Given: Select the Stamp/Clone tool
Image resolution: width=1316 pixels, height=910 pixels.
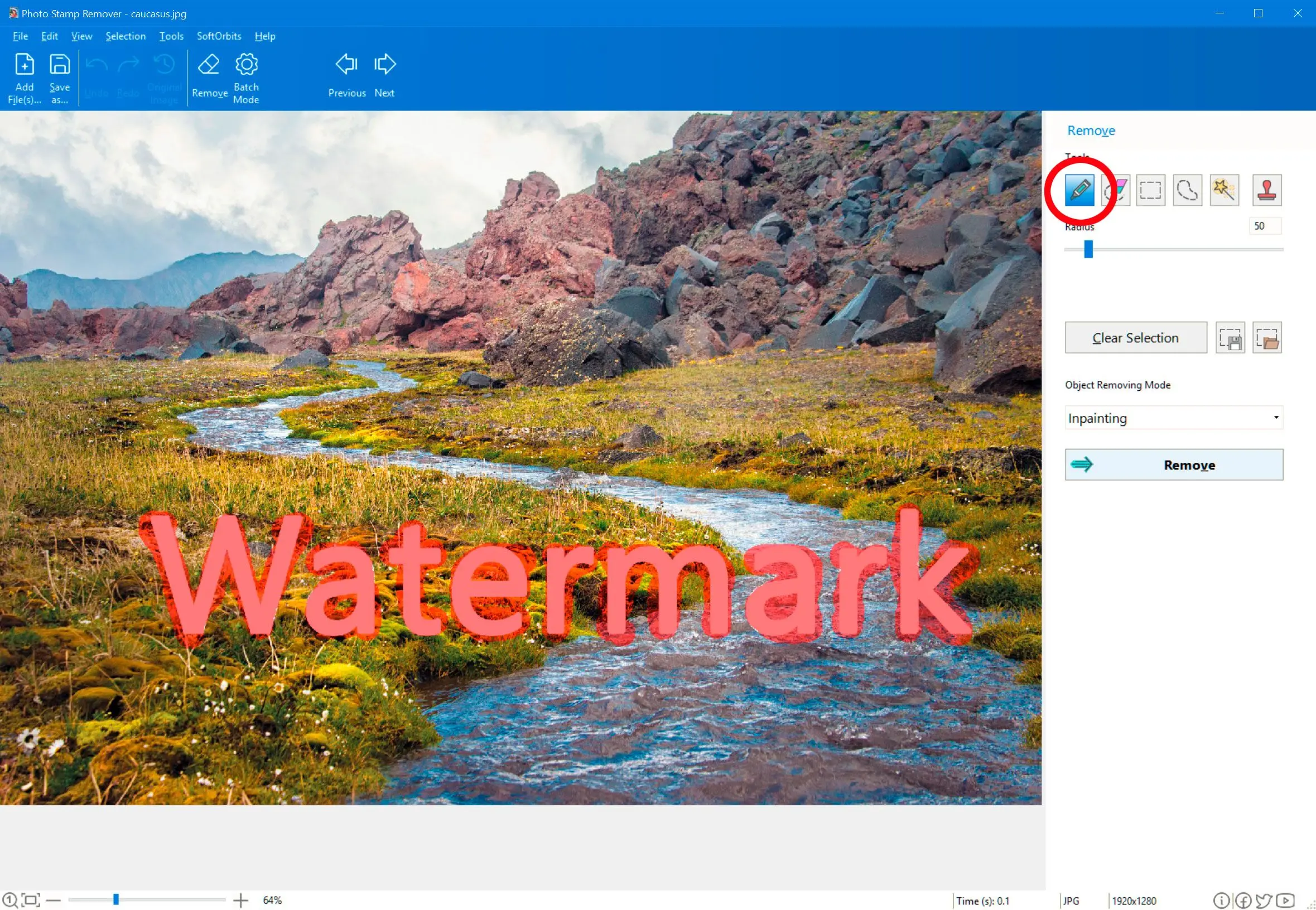Looking at the screenshot, I should click(1267, 190).
